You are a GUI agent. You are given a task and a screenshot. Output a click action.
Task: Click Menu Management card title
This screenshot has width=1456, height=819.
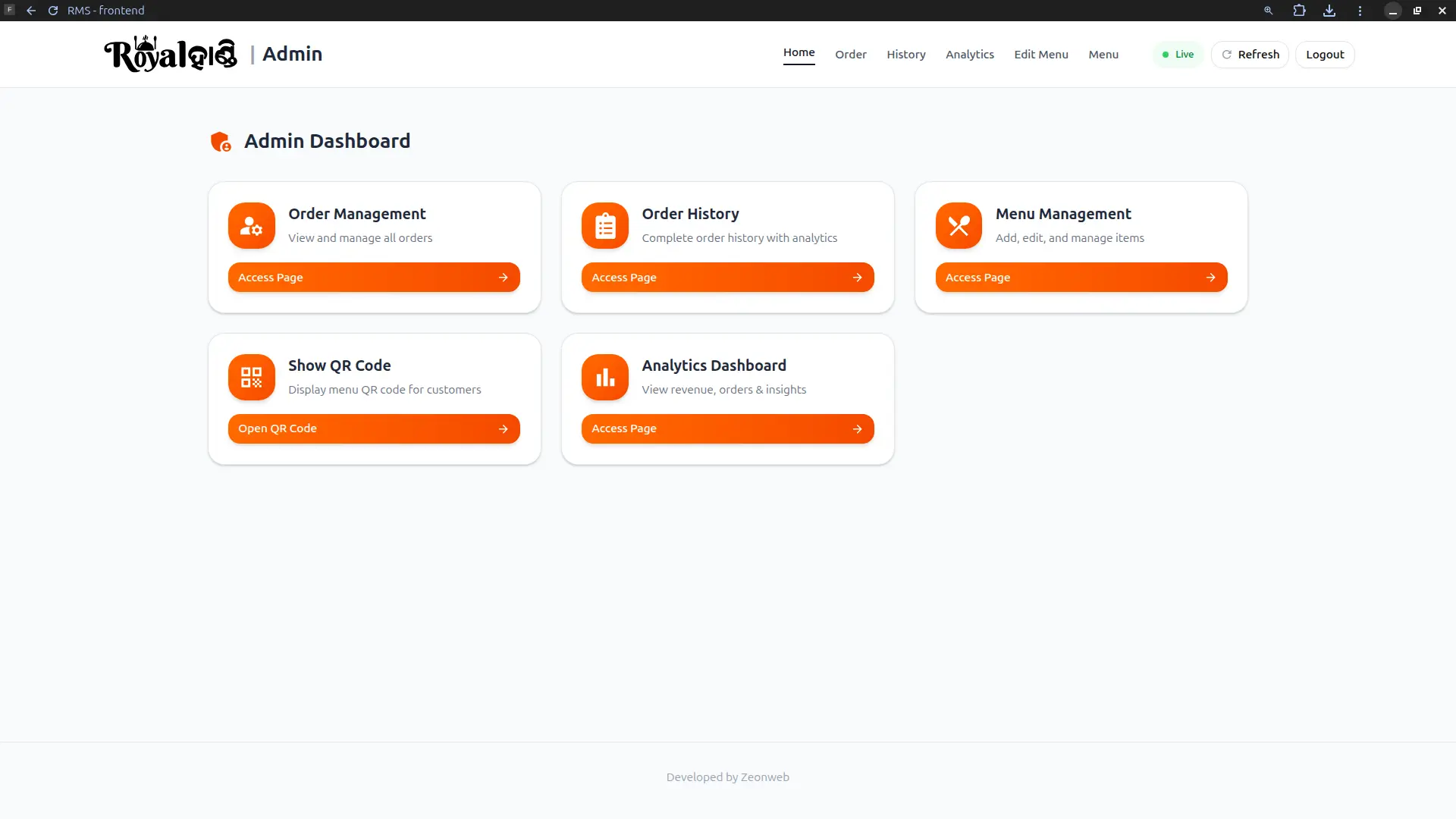pos(1063,214)
